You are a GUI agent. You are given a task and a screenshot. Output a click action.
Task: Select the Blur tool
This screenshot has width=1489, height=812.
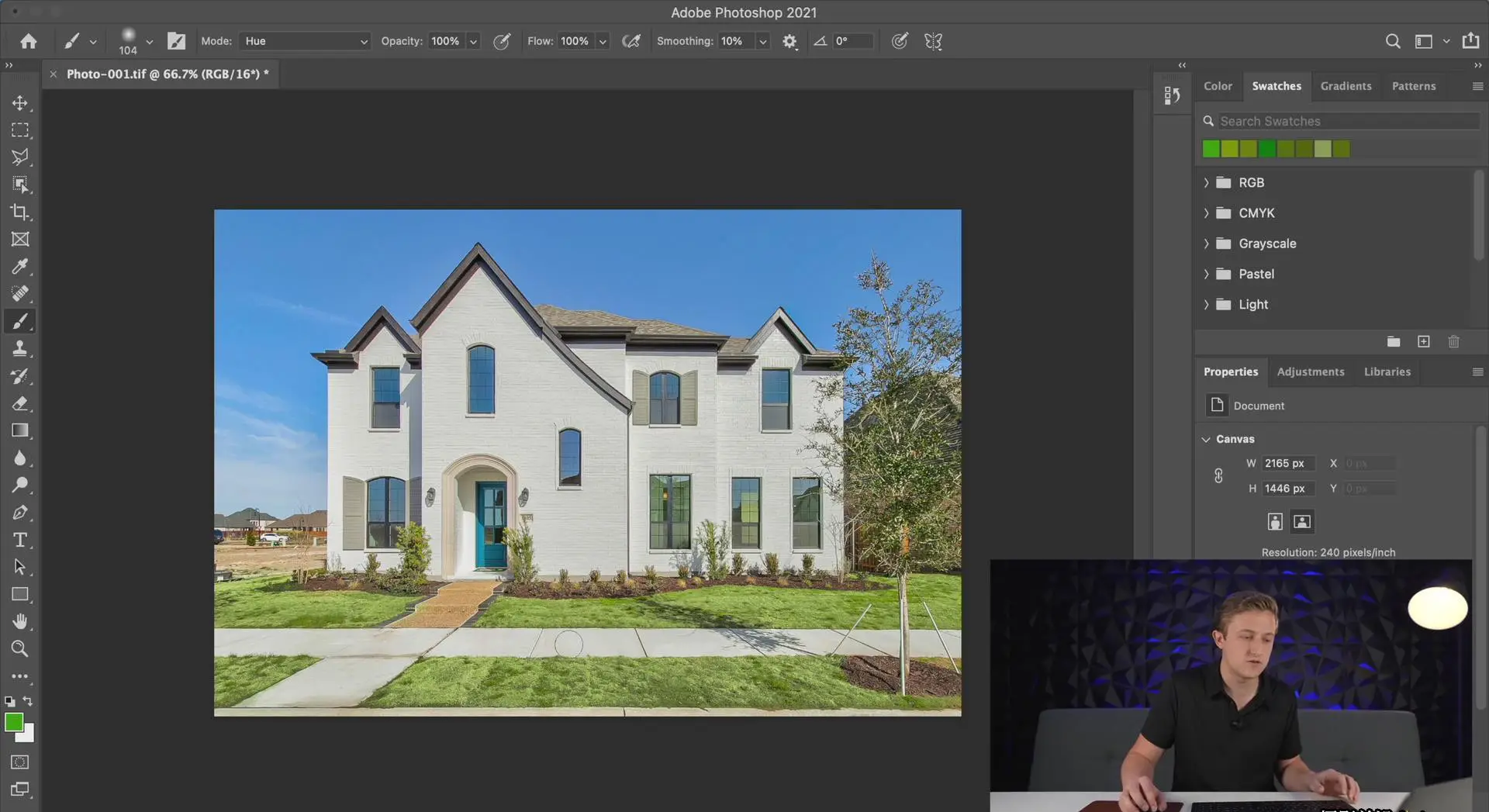pos(20,458)
